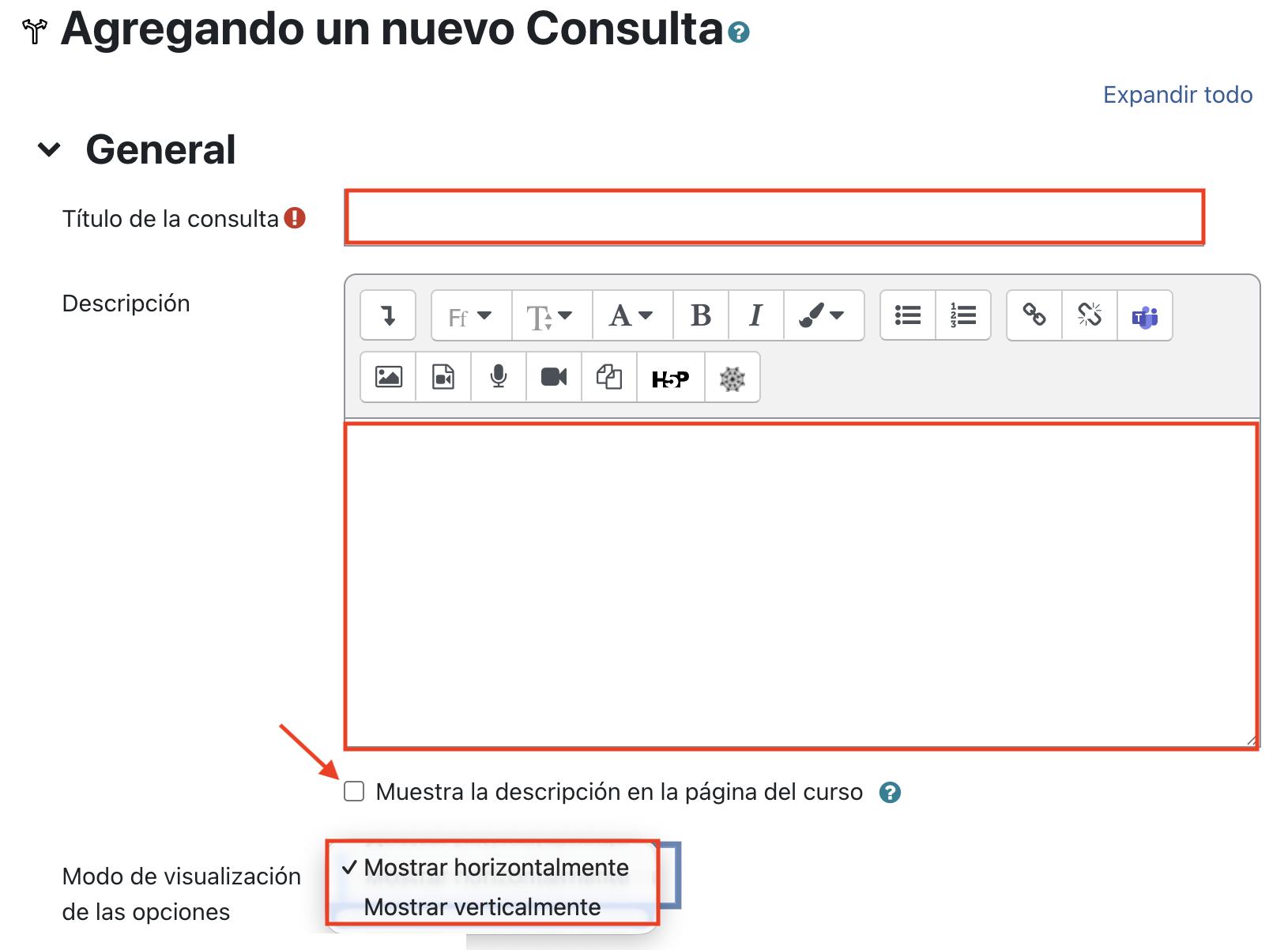Toggle italic formatting
This screenshot has width=1288, height=950.
pos(756,315)
